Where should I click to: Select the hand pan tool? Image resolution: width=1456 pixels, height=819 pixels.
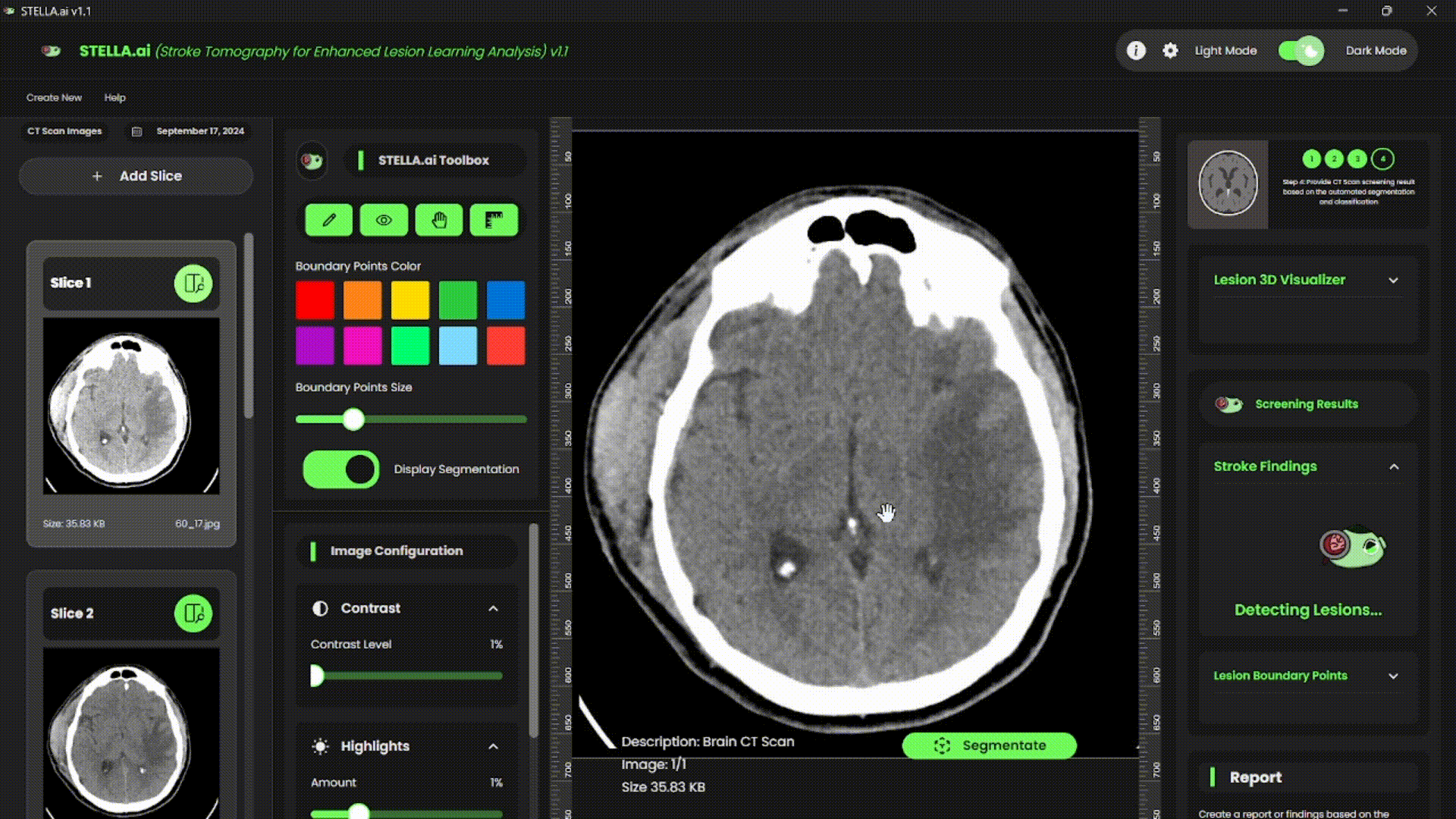click(439, 220)
